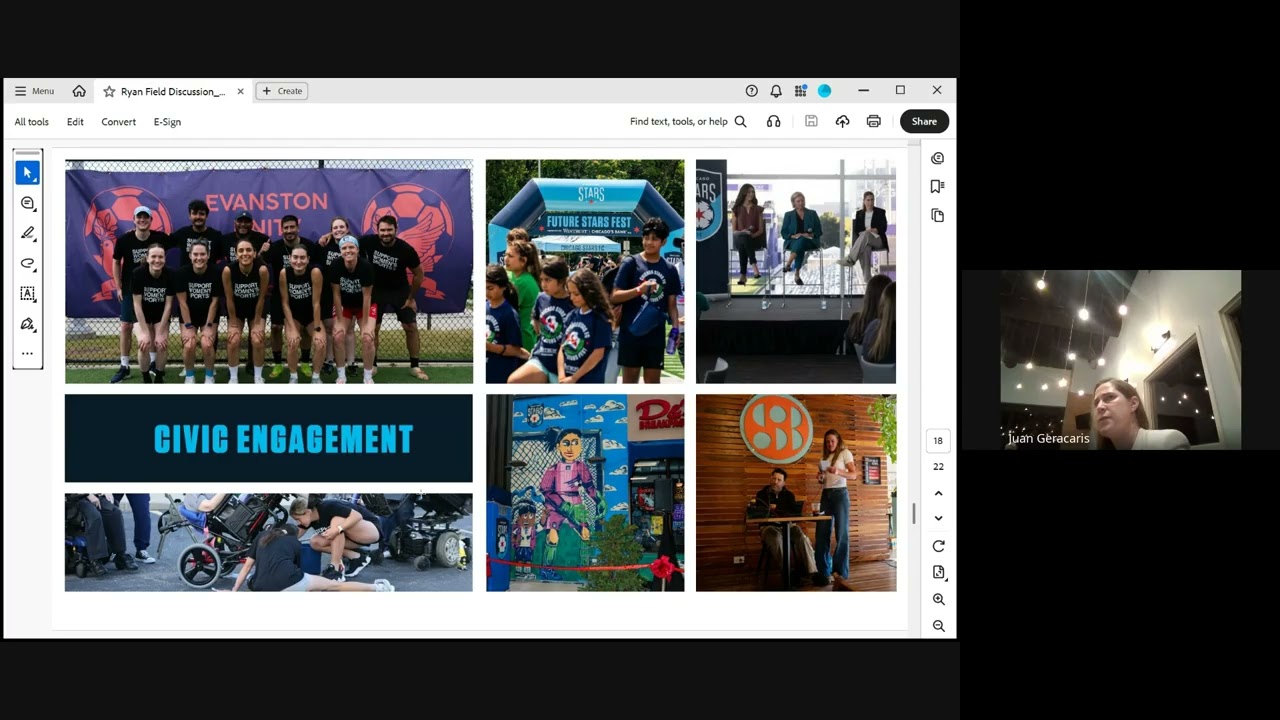Open the page display settings icon
Image resolution: width=1280 pixels, height=720 pixels.
pos(938,572)
